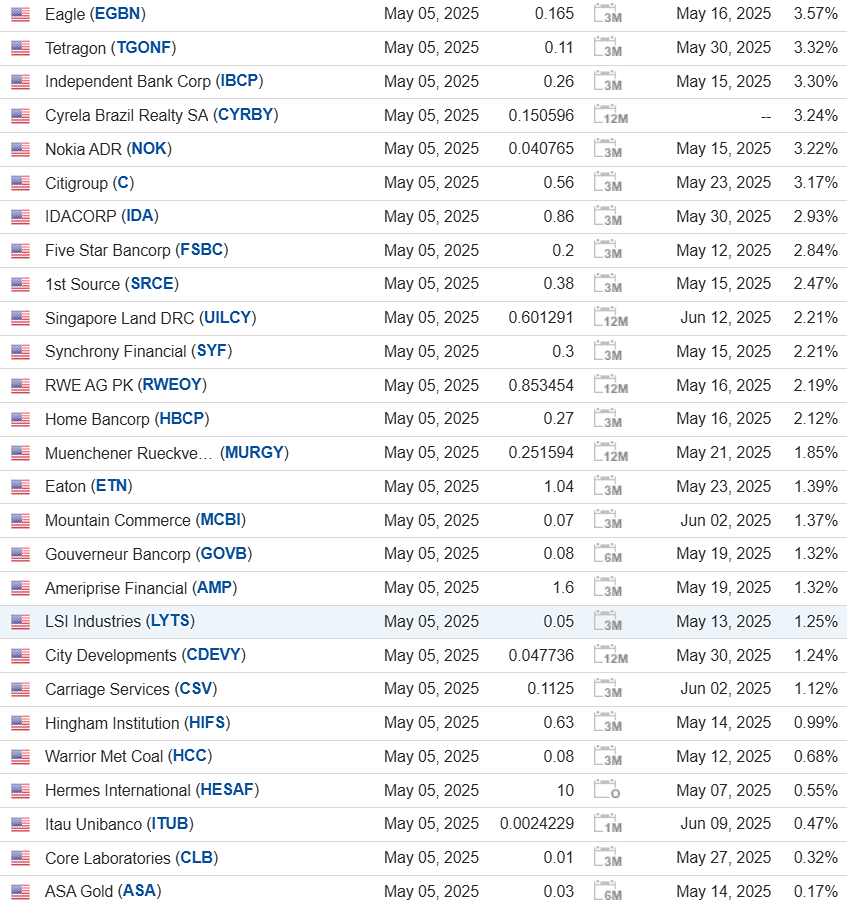The image size is (847, 907).
Task: Open the SYF ticker link for Synchrony Financial
Action: tap(214, 351)
